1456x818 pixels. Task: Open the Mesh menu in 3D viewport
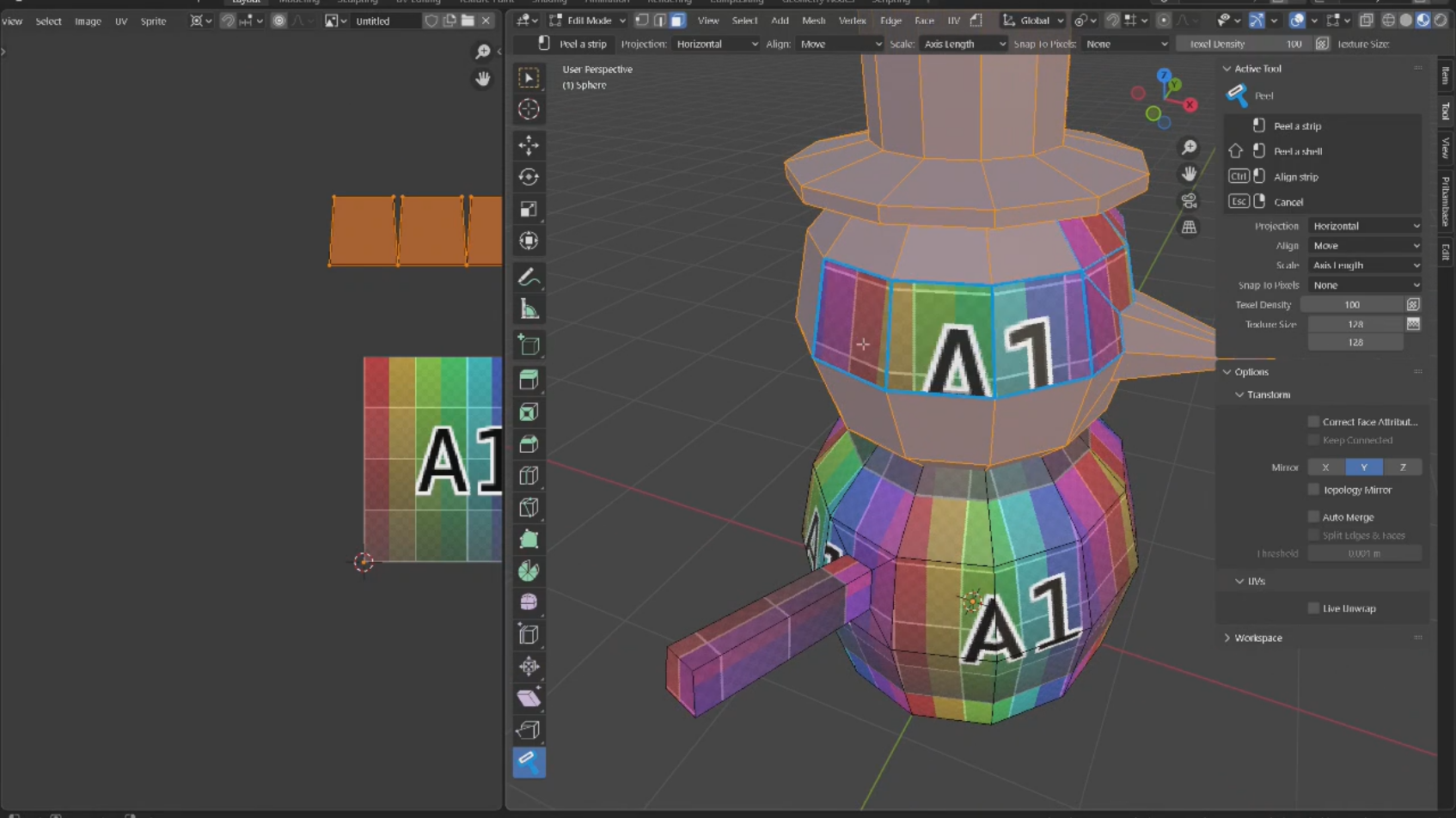(x=813, y=21)
